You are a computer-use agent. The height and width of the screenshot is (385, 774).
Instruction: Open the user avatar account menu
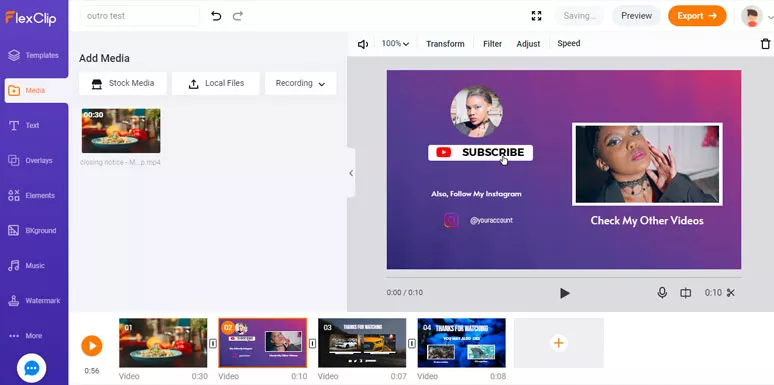coord(752,16)
